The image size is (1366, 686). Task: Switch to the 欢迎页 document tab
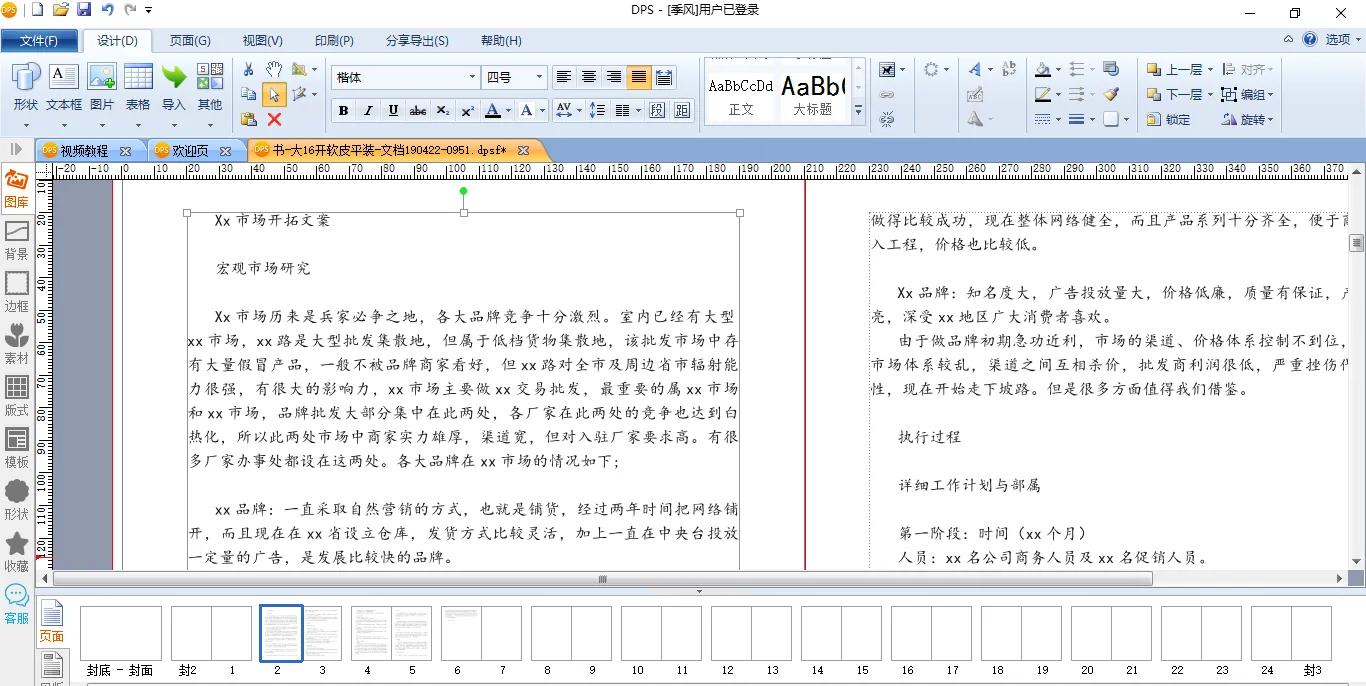(x=190, y=150)
